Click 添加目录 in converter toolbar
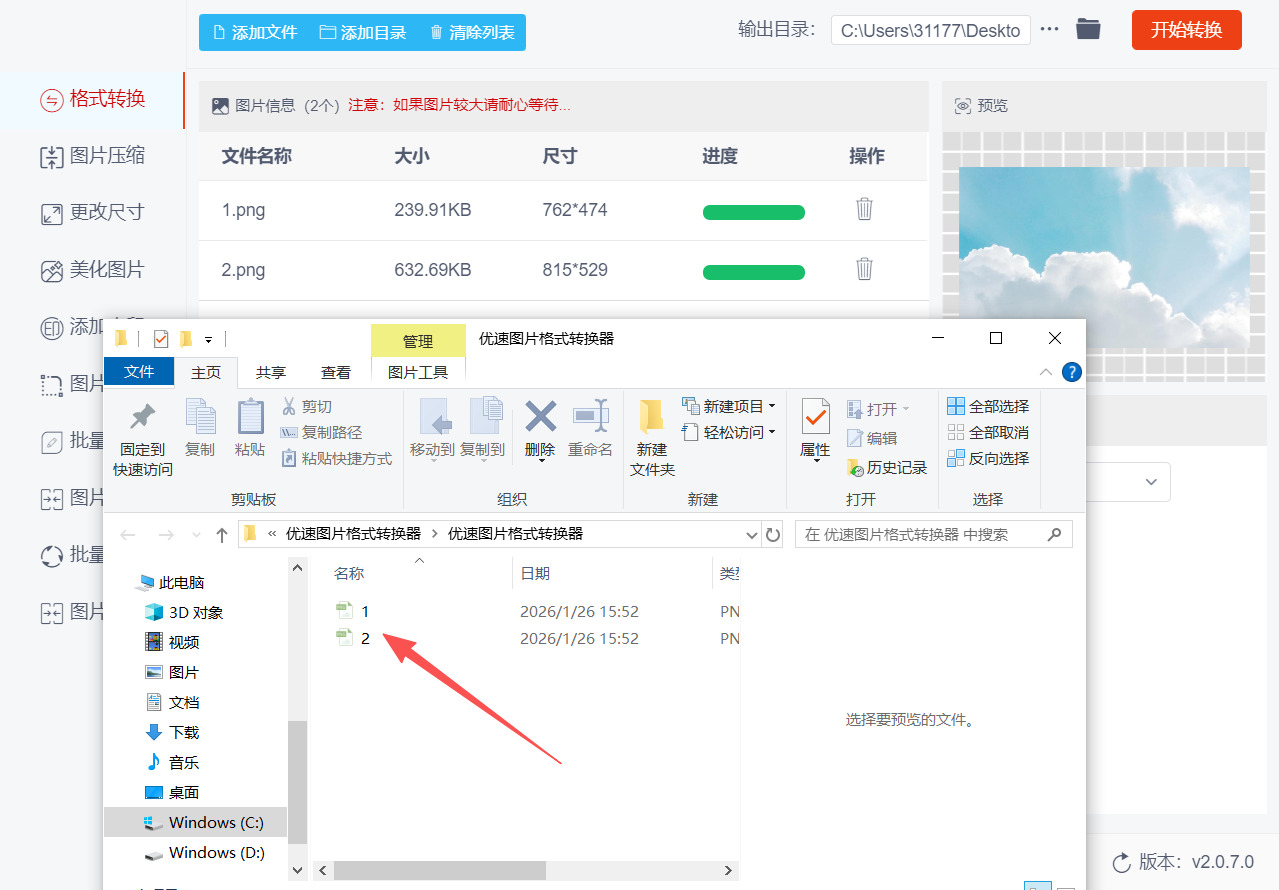The image size is (1279, 890). pyautogui.click(x=363, y=32)
